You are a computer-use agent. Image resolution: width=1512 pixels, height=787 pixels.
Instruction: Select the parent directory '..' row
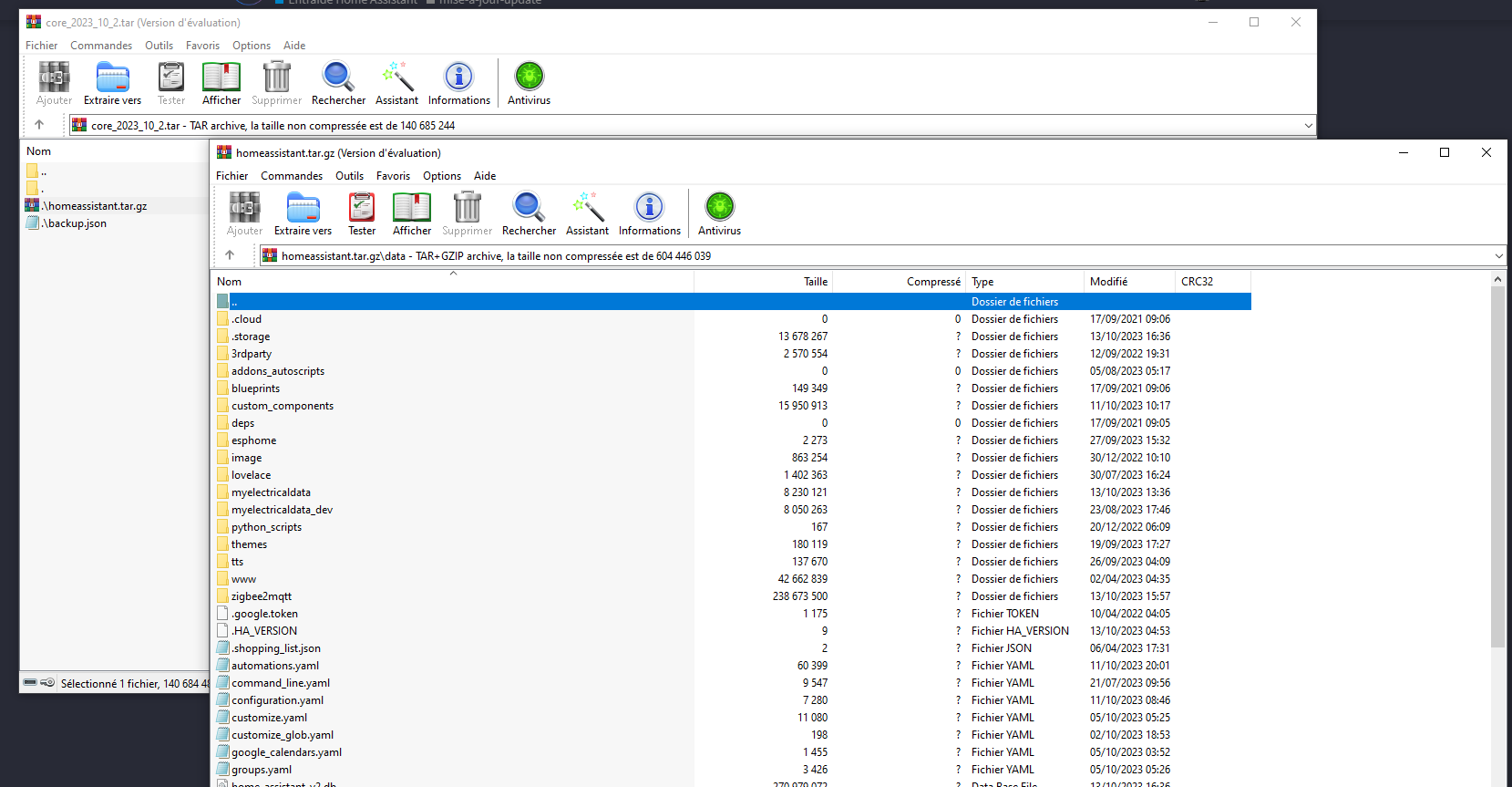pyautogui.click(x=733, y=302)
